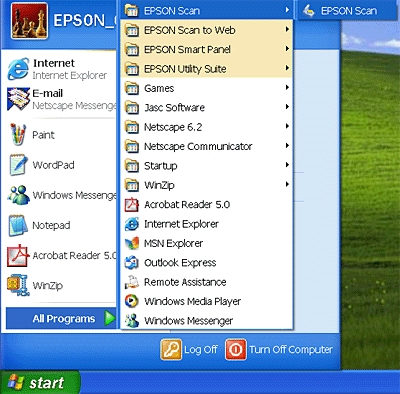Click the Games folder icon
400x394 pixels.
click(132, 88)
